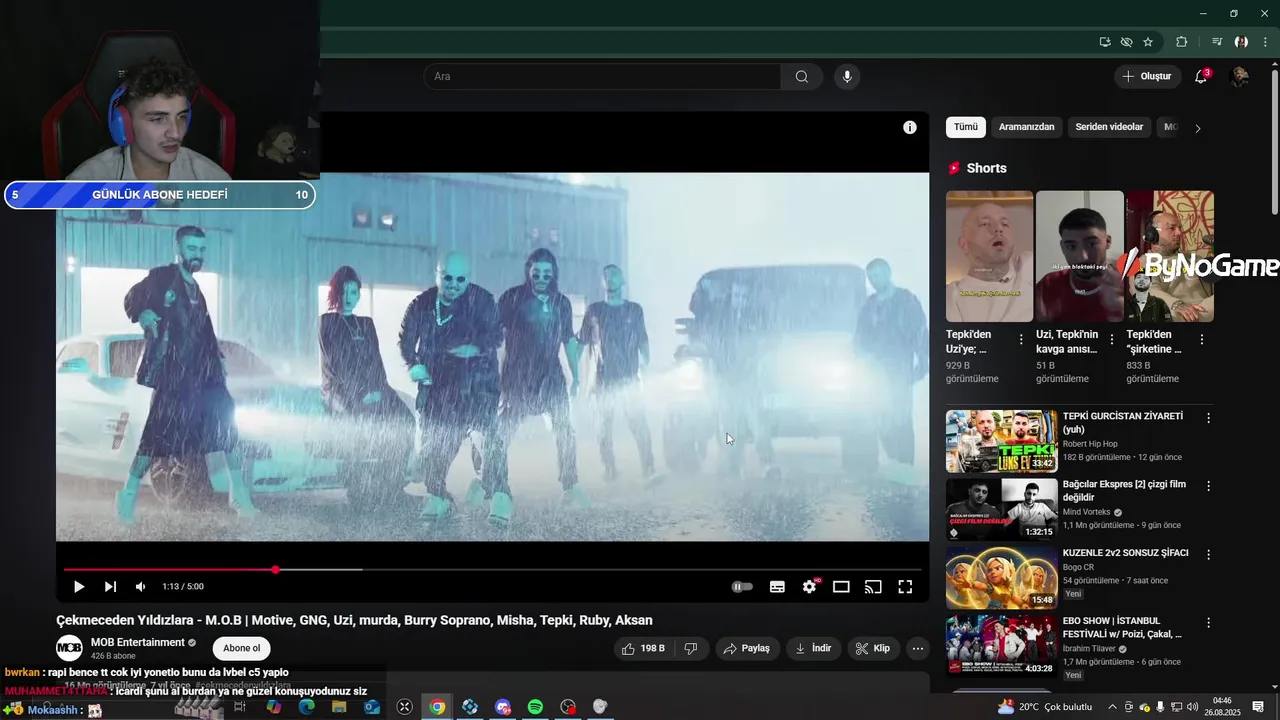Start voice search with the microphone icon
1280x720 pixels.
[x=847, y=77]
